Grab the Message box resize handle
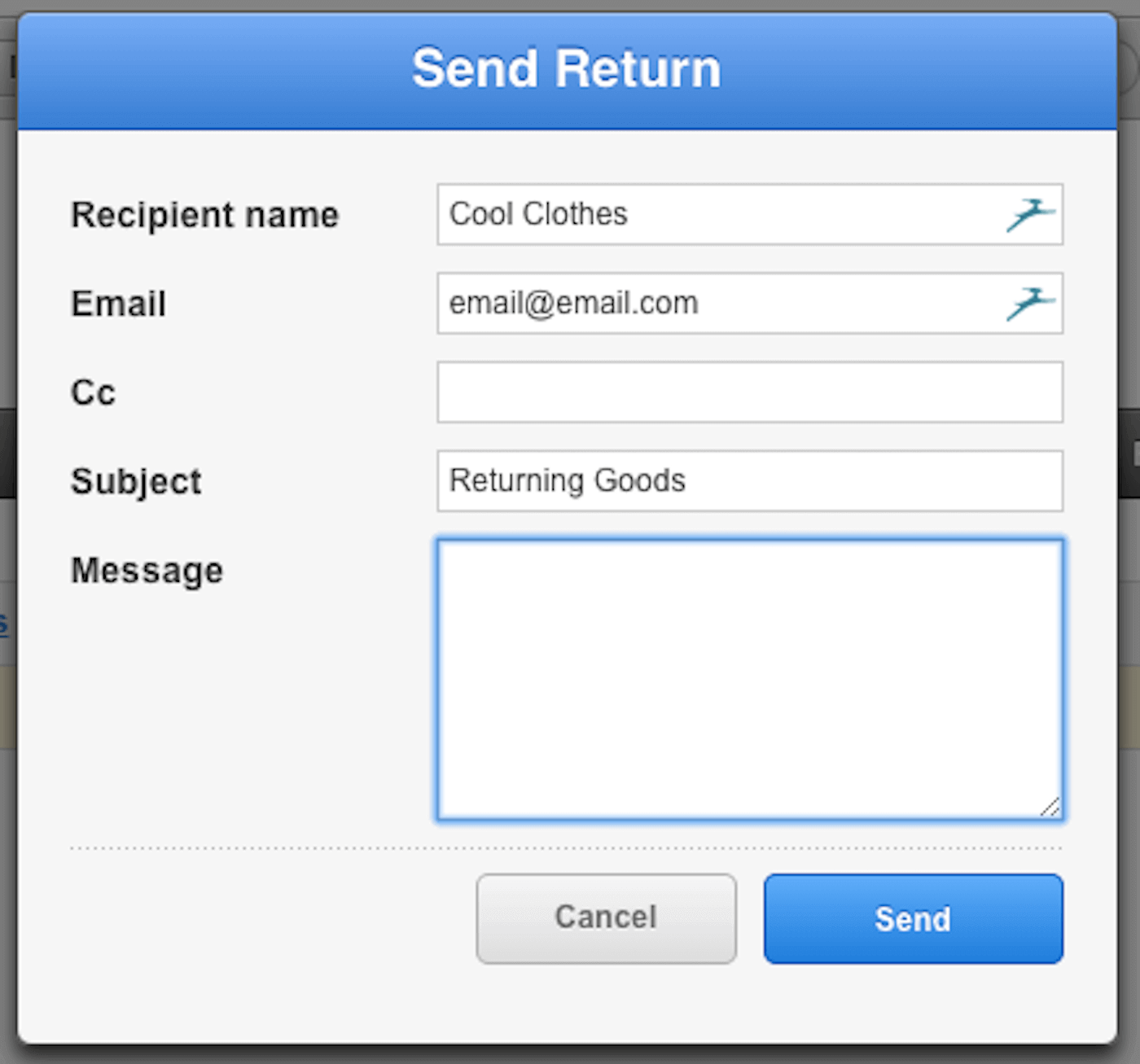Screen dimensions: 1140x1064 (1050, 807)
